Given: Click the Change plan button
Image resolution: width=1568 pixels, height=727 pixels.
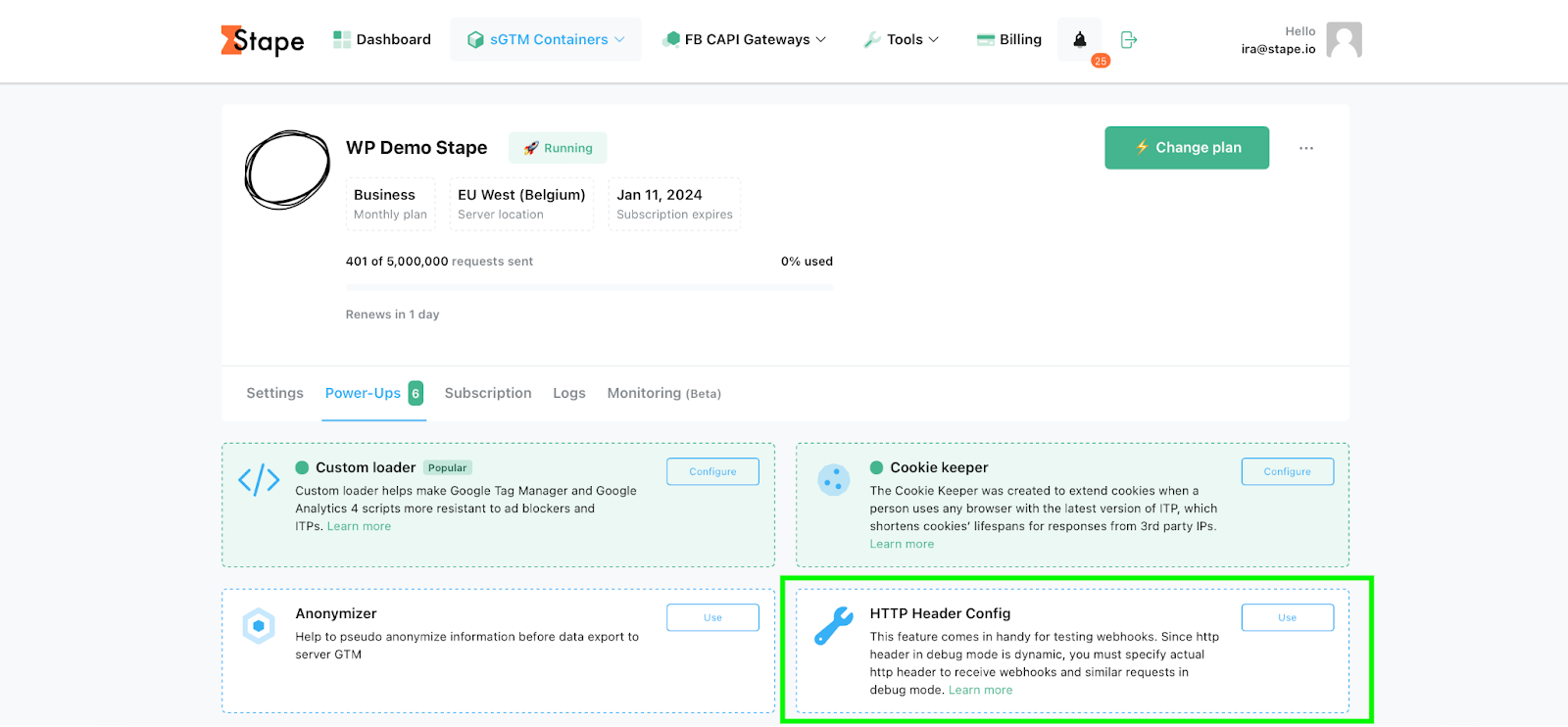Looking at the screenshot, I should coord(1187,148).
